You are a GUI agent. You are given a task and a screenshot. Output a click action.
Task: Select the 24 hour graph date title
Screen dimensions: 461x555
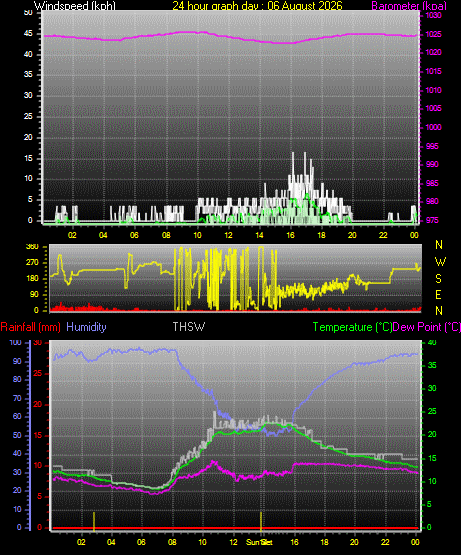[257, 6]
